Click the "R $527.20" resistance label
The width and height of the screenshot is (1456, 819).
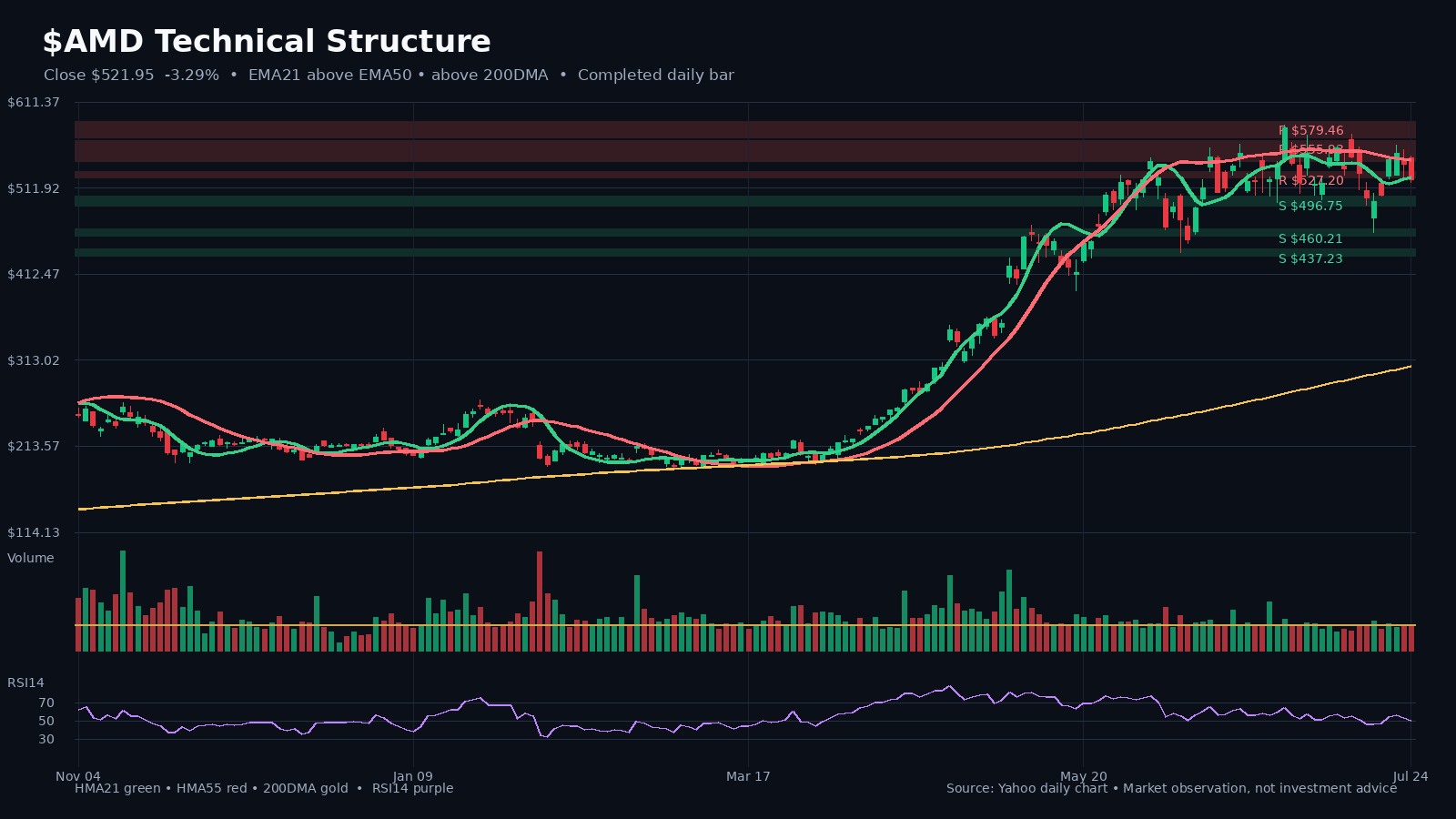click(x=1311, y=181)
